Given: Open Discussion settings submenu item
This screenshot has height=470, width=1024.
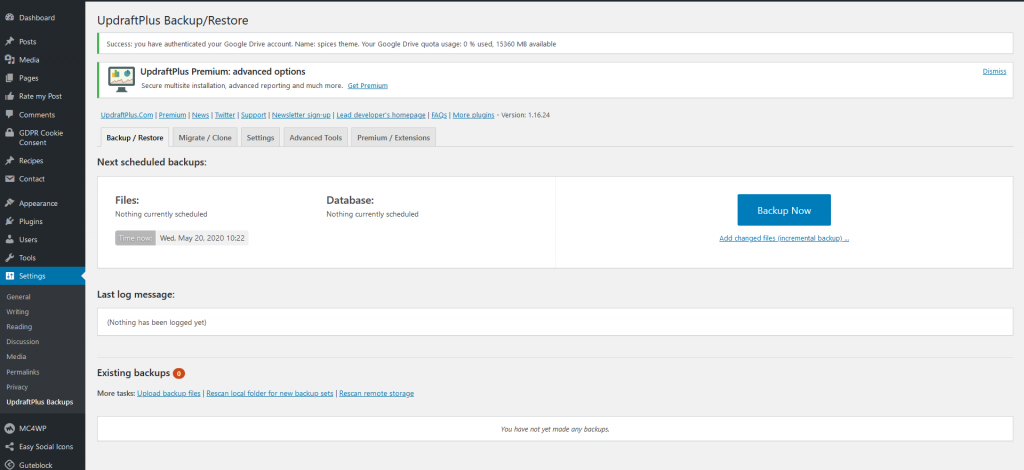Looking at the screenshot, I should point(23,342).
